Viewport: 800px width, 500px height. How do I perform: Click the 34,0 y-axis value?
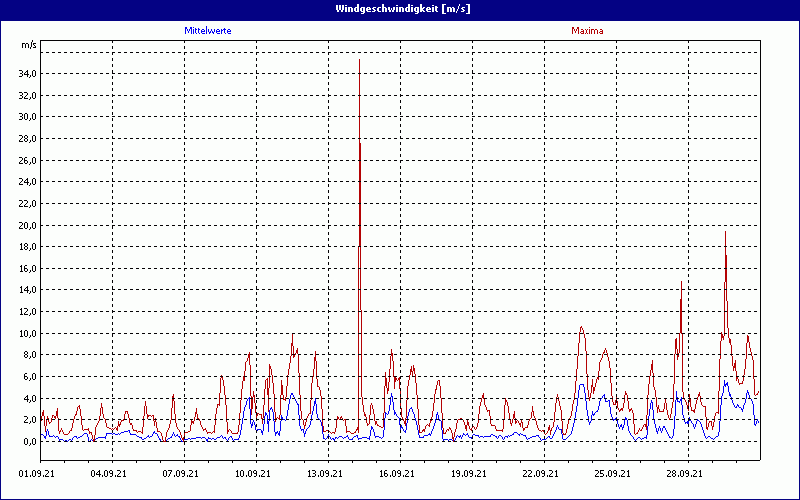point(27,74)
